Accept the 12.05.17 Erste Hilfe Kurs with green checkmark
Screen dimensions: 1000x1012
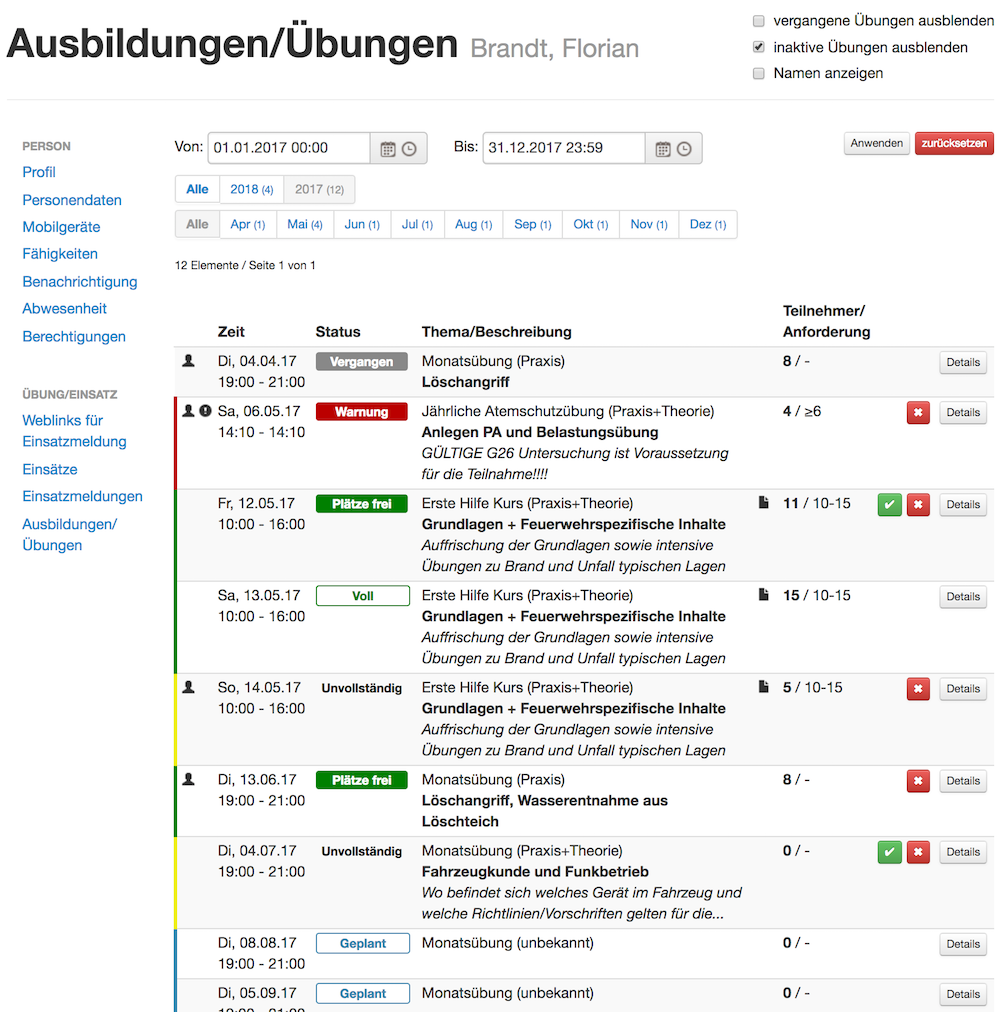point(889,505)
